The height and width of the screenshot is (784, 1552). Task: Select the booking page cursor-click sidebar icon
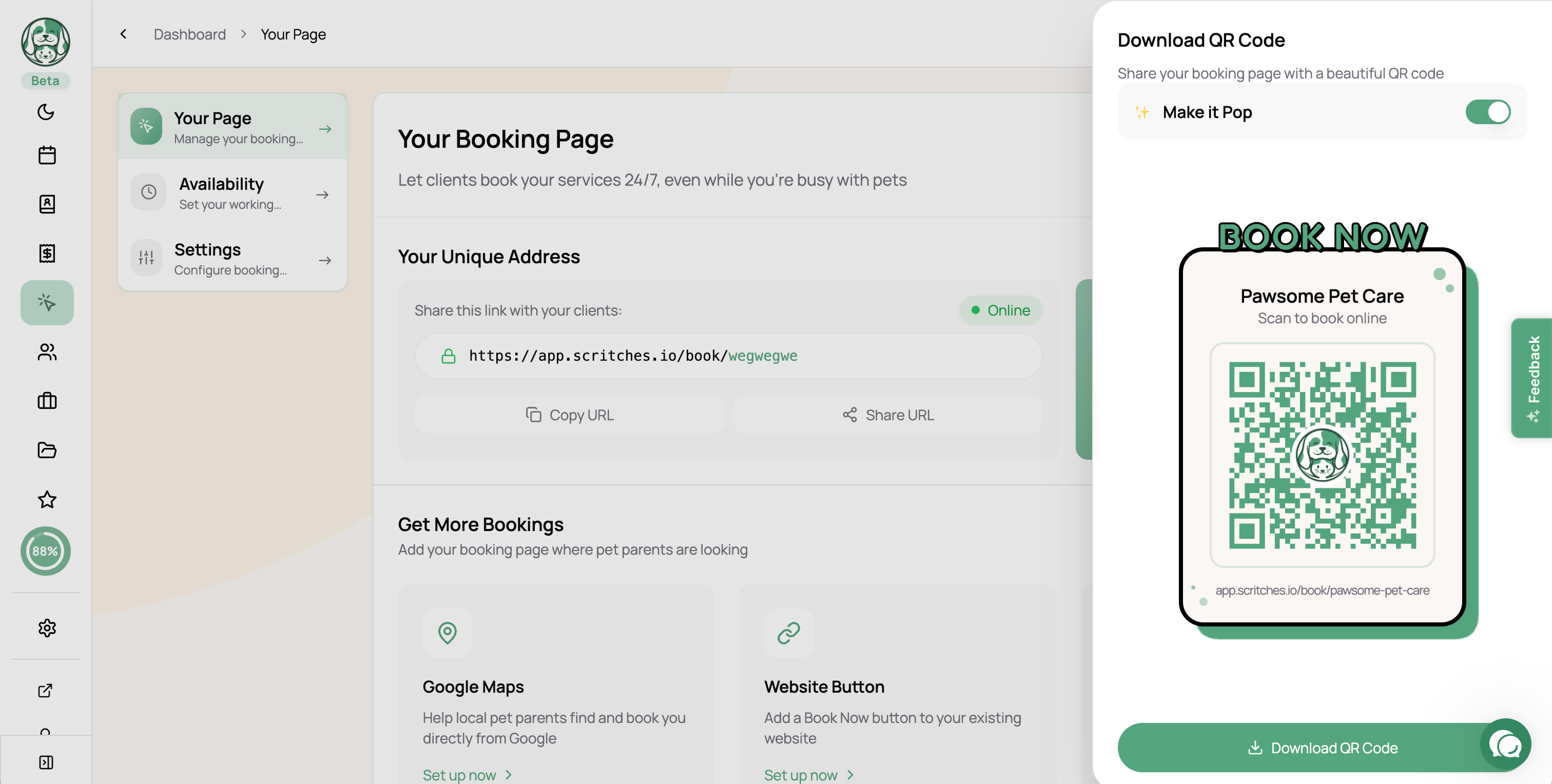tap(47, 302)
